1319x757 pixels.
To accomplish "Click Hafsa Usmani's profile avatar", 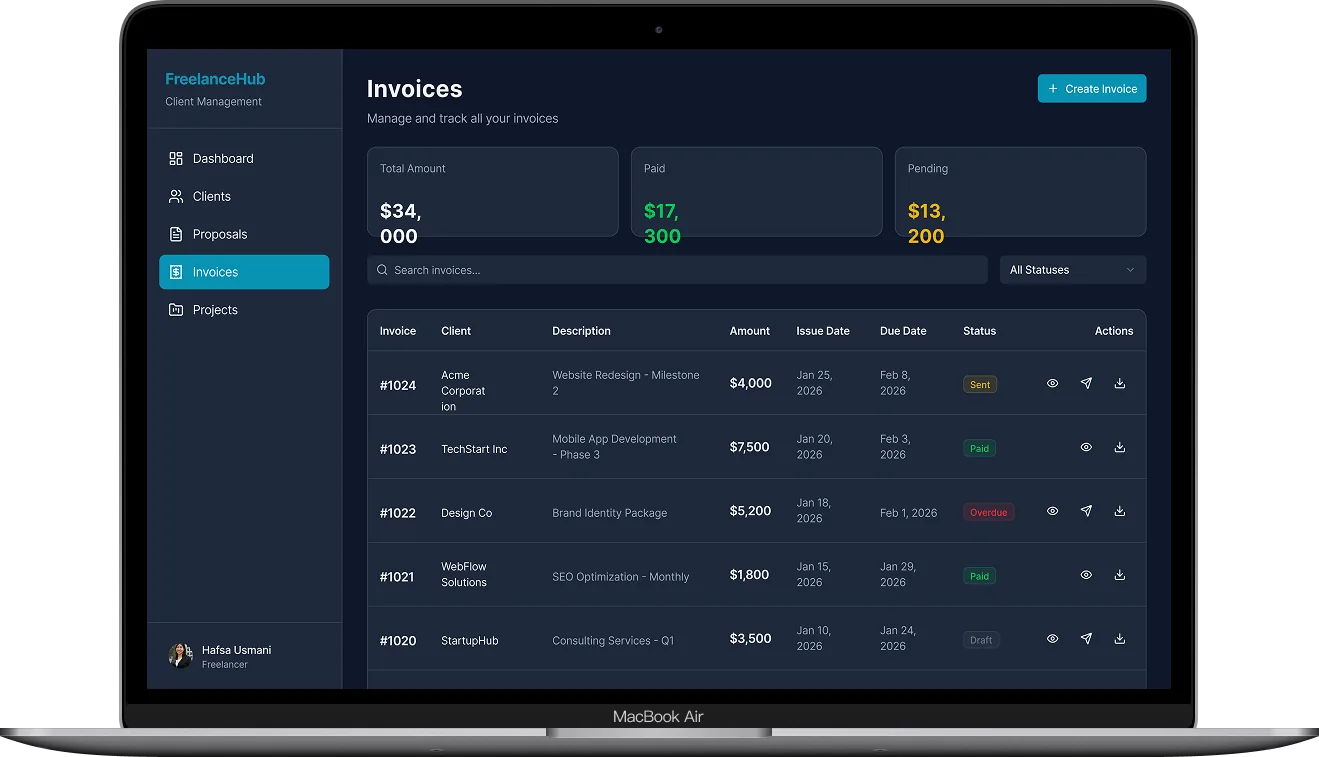I will pos(180,656).
